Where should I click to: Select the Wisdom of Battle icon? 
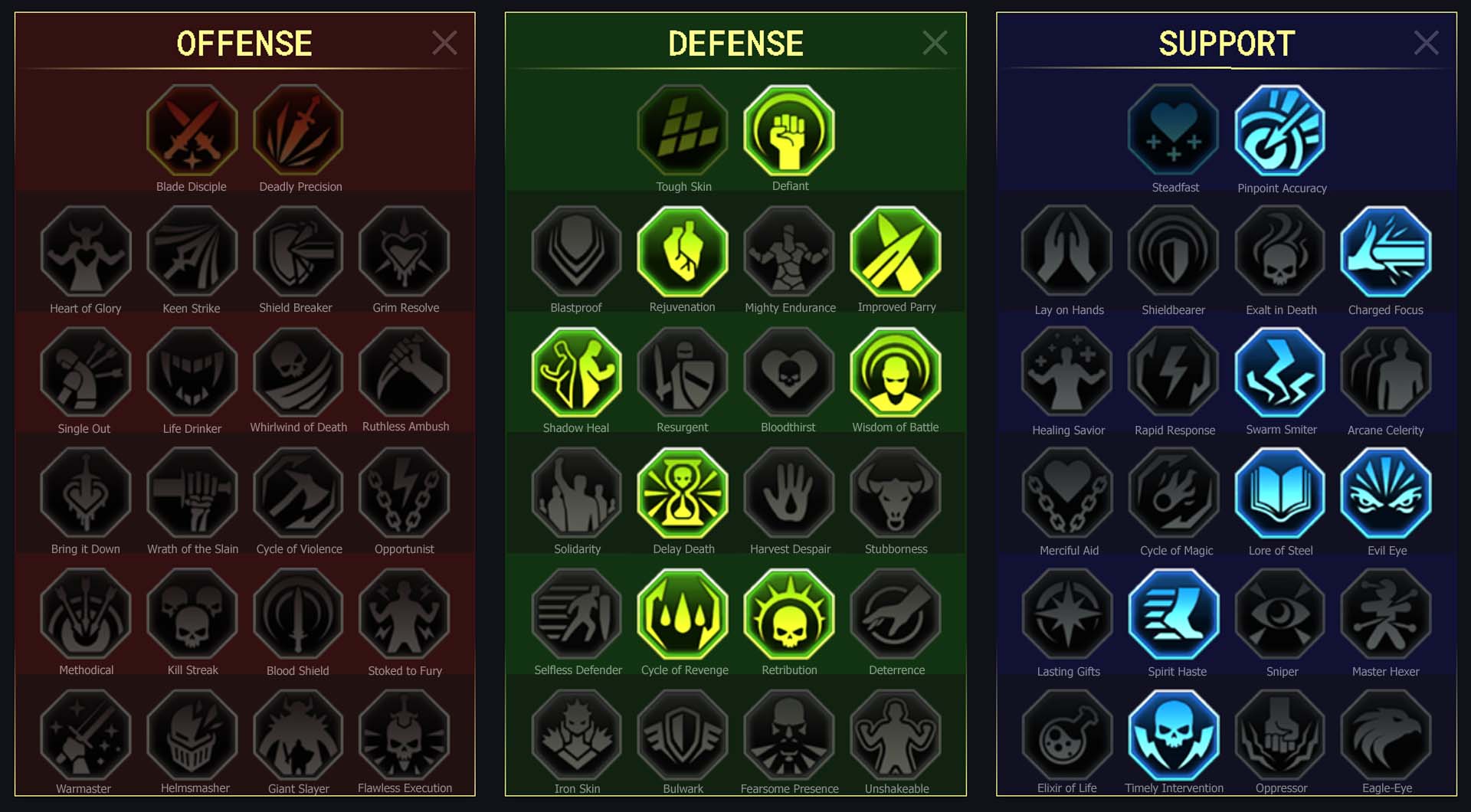coord(896,372)
